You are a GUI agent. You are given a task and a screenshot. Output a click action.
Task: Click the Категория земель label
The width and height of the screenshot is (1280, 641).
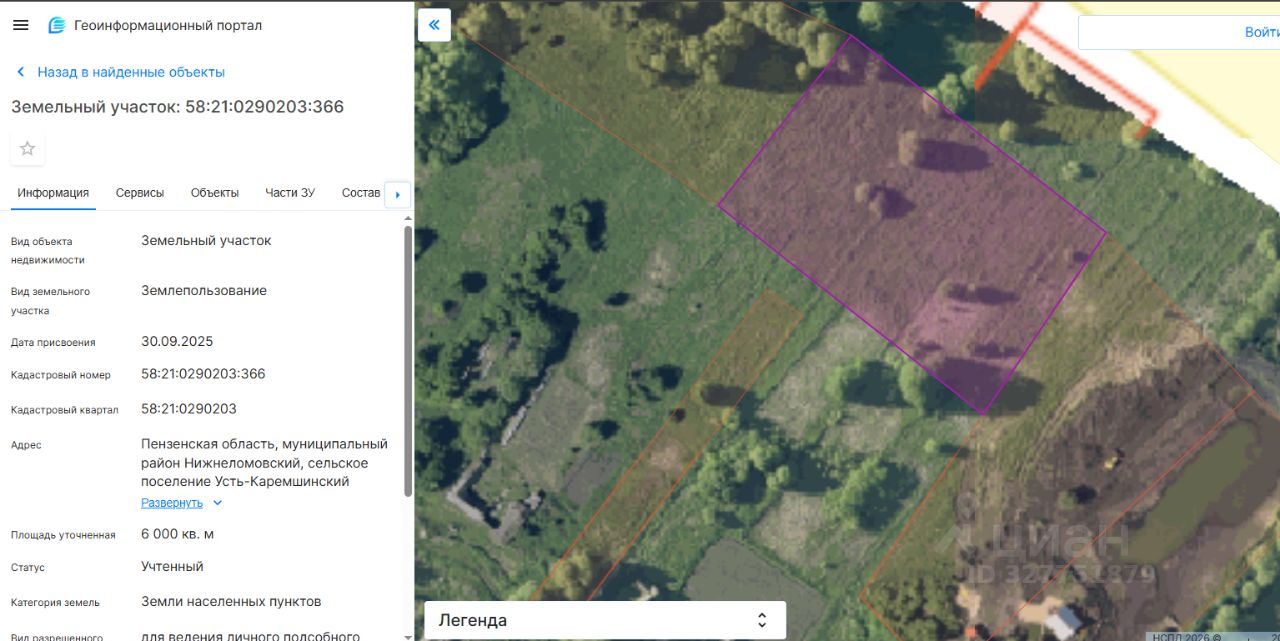pos(55,603)
